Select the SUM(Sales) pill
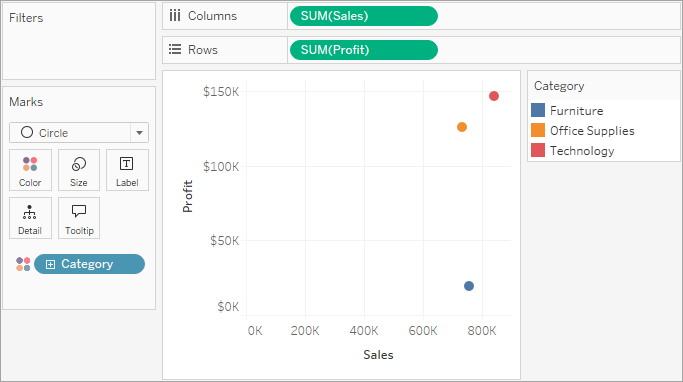 (364, 16)
